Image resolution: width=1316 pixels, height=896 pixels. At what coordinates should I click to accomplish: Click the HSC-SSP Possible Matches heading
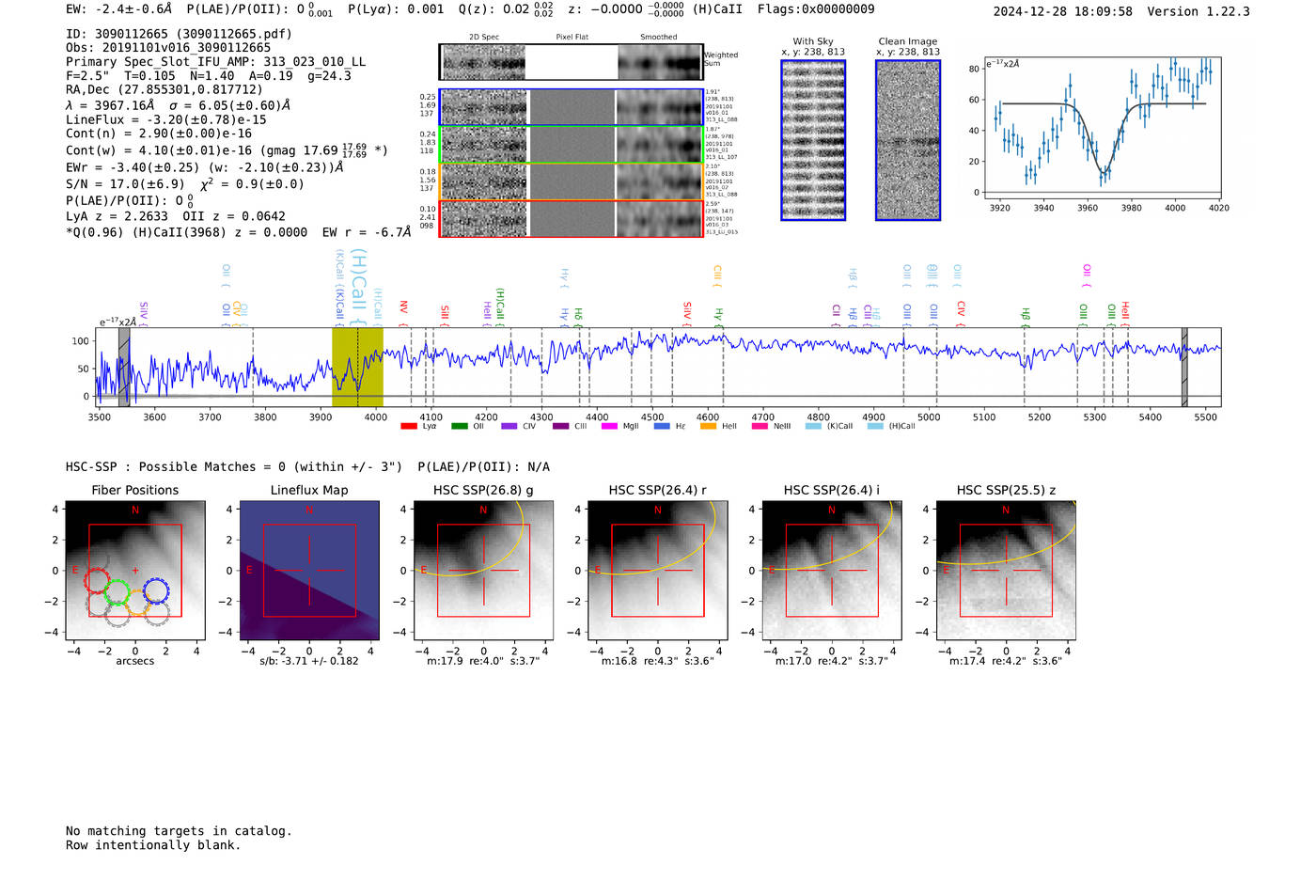307,467
